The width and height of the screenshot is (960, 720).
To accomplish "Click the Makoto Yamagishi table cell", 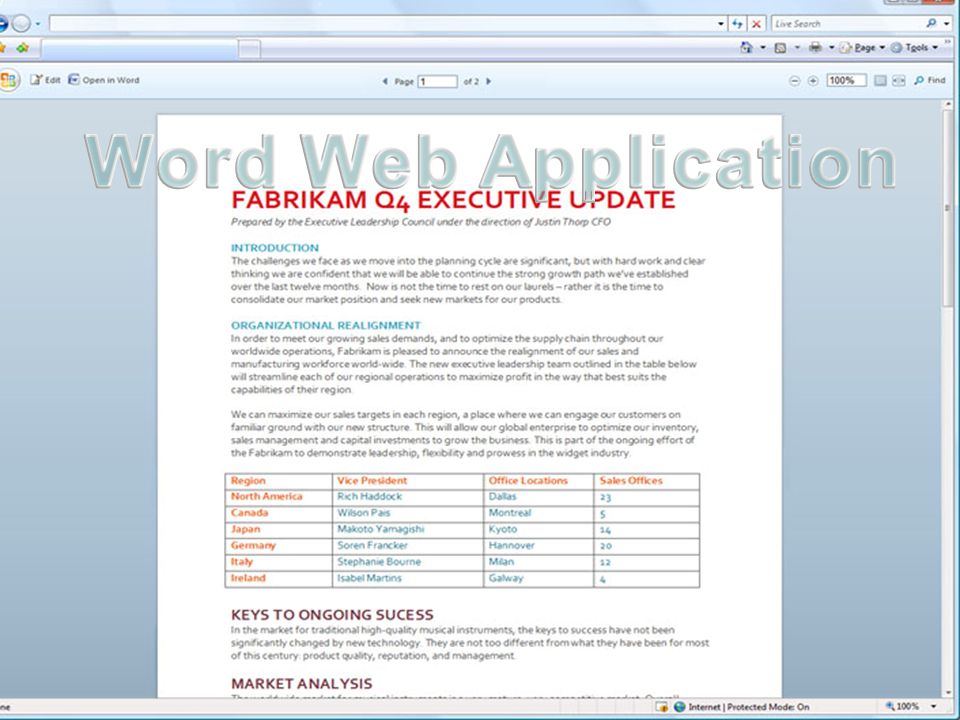I will (x=408, y=530).
